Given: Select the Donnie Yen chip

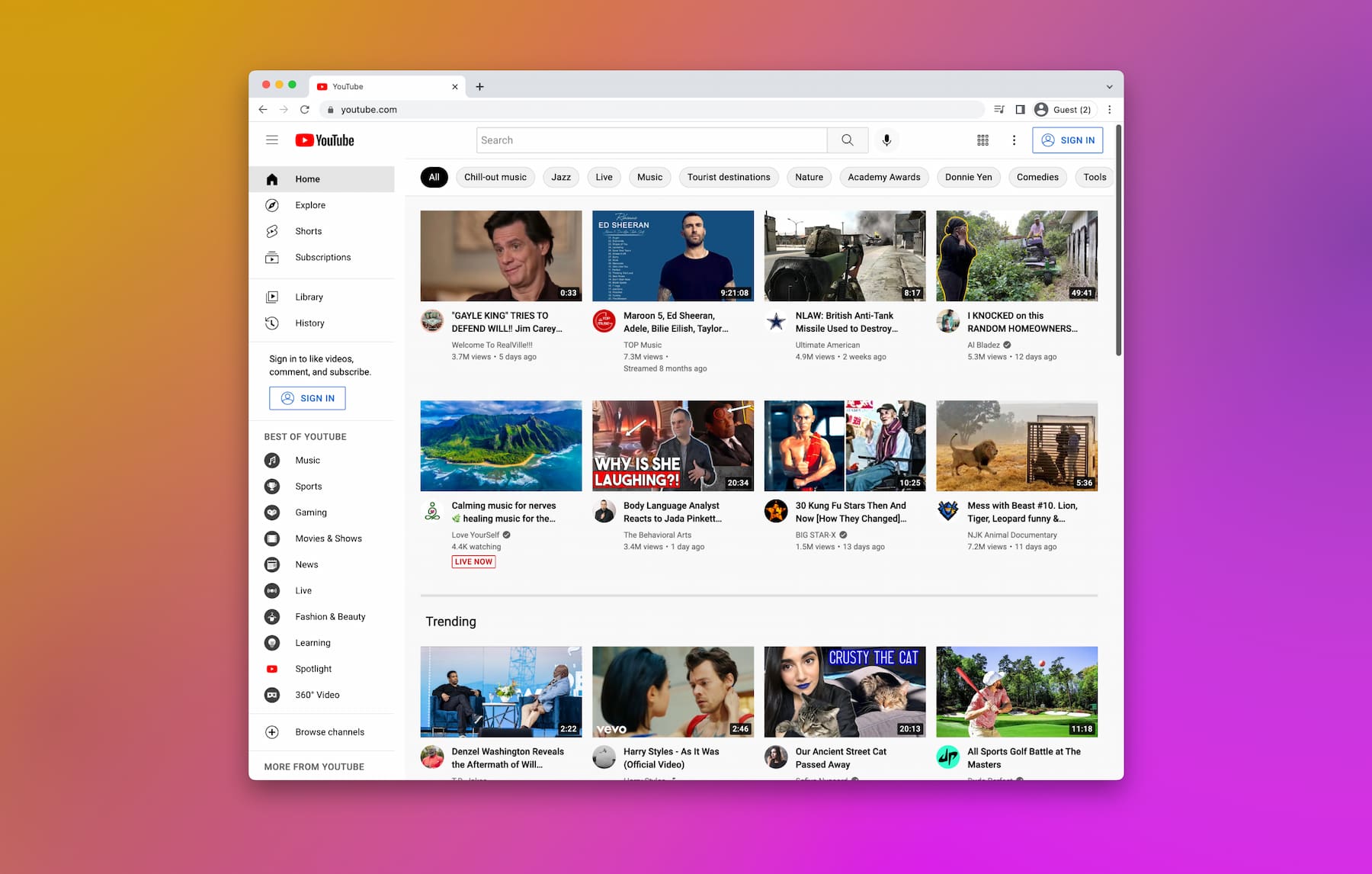Looking at the screenshot, I should pyautogui.click(x=969, y=177).
